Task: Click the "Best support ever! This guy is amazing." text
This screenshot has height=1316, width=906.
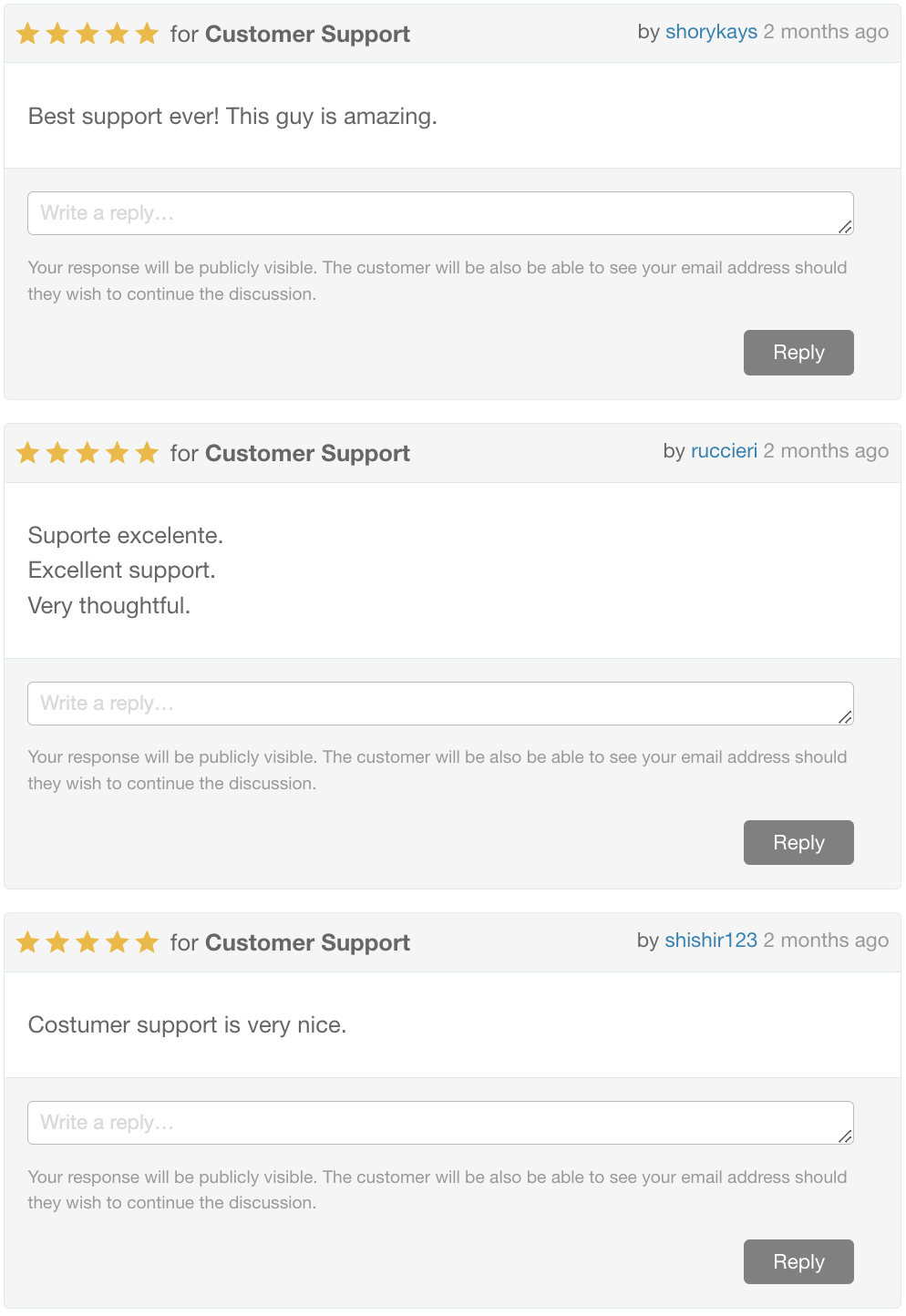Action: coord(232,117)
